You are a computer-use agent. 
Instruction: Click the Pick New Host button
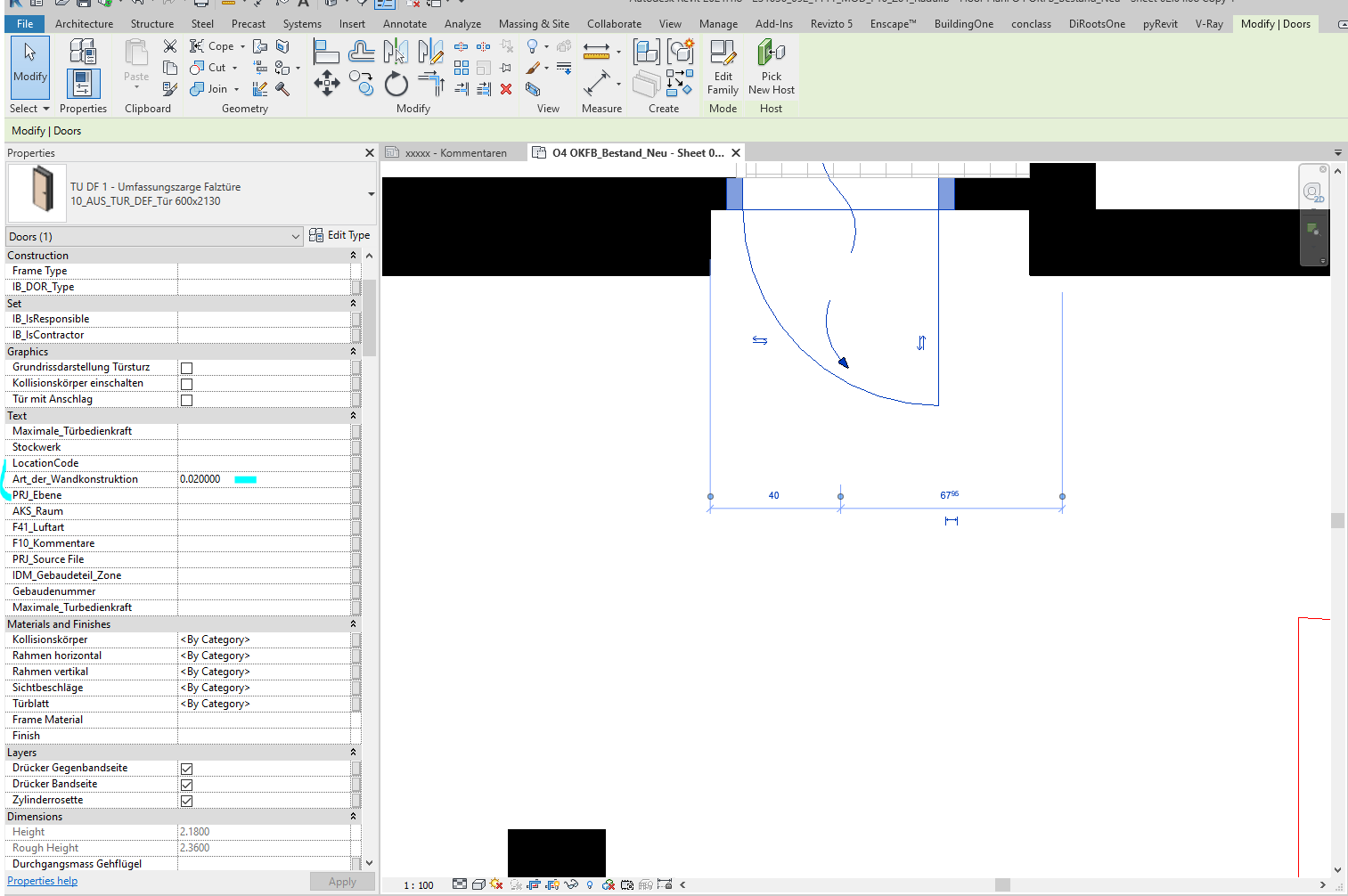pyautogui.click(x=772, y=68)
